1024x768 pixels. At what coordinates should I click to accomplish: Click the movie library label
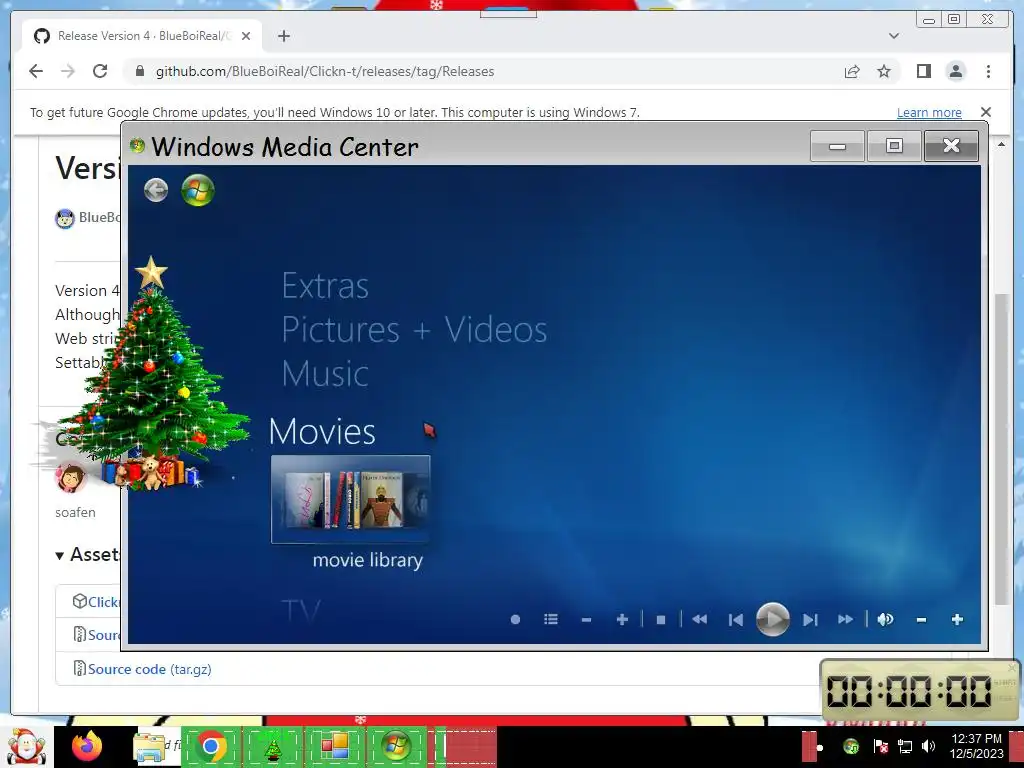pyautogui.click(x=368, y=560)
